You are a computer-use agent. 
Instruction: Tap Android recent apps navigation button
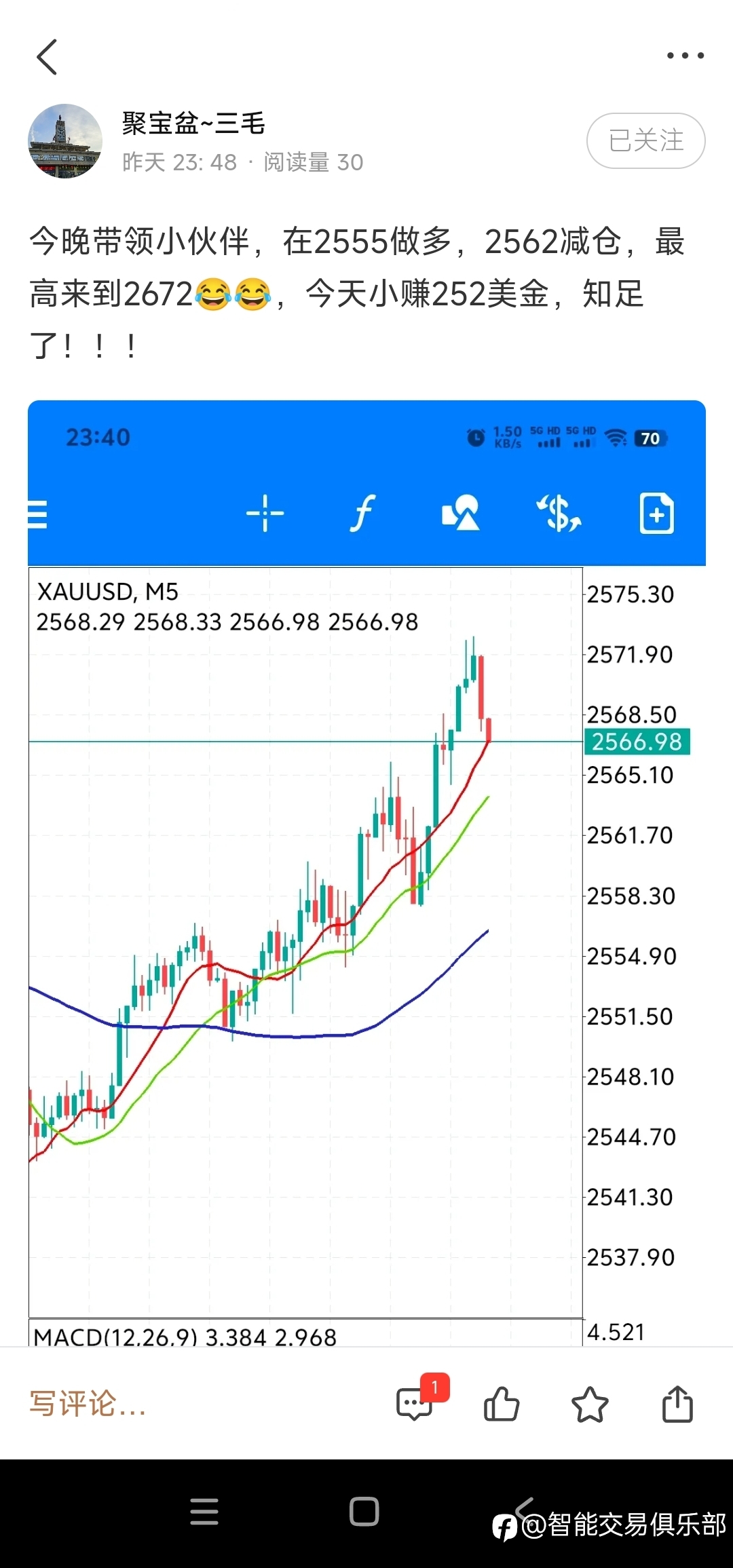(x=204, y=1511)
